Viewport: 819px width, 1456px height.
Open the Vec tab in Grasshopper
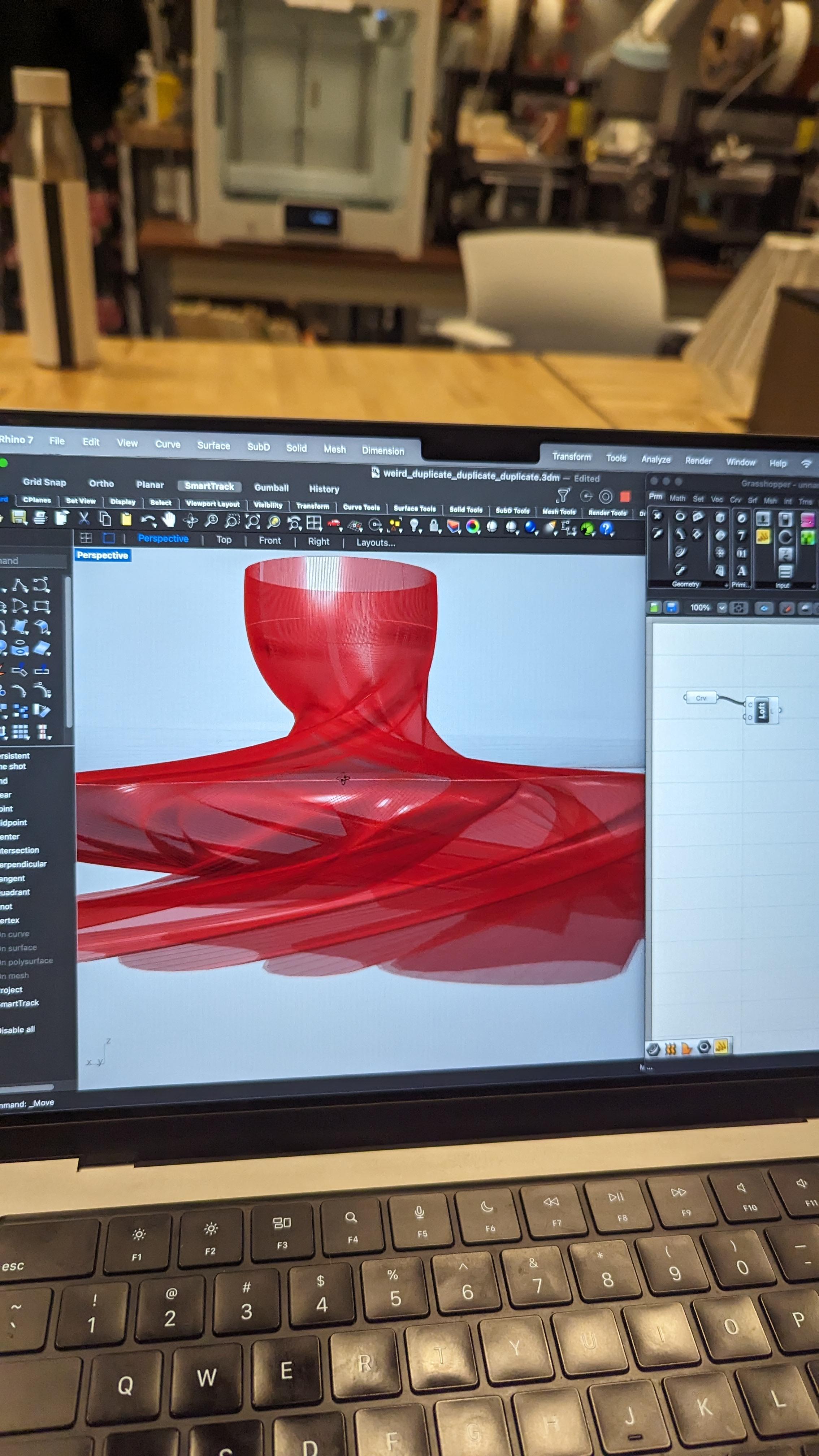717,500
